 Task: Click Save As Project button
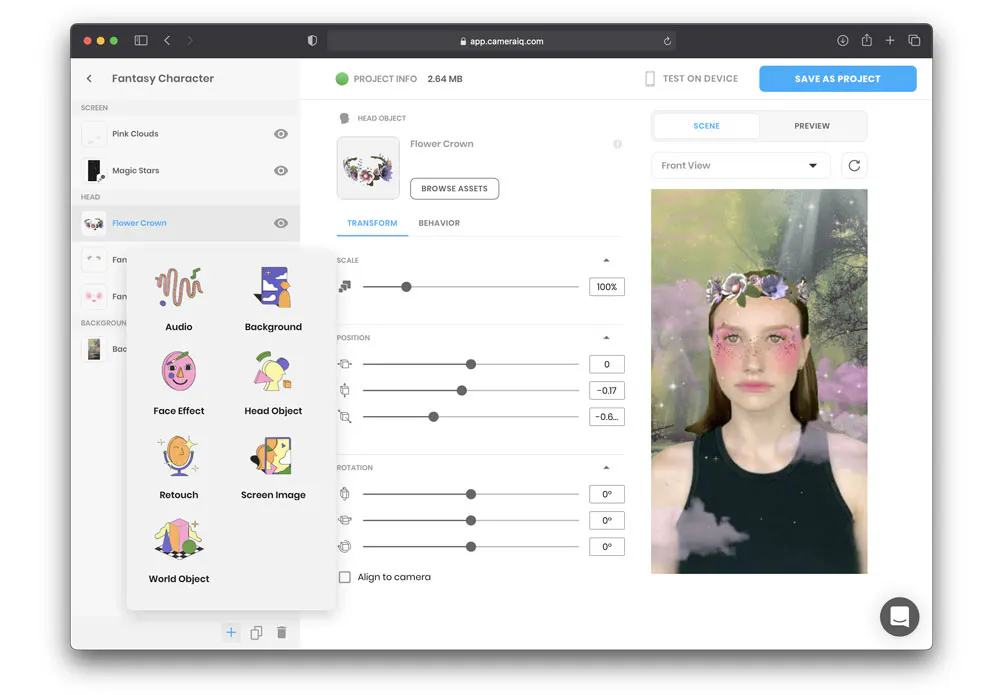click(x=837, y=79)
